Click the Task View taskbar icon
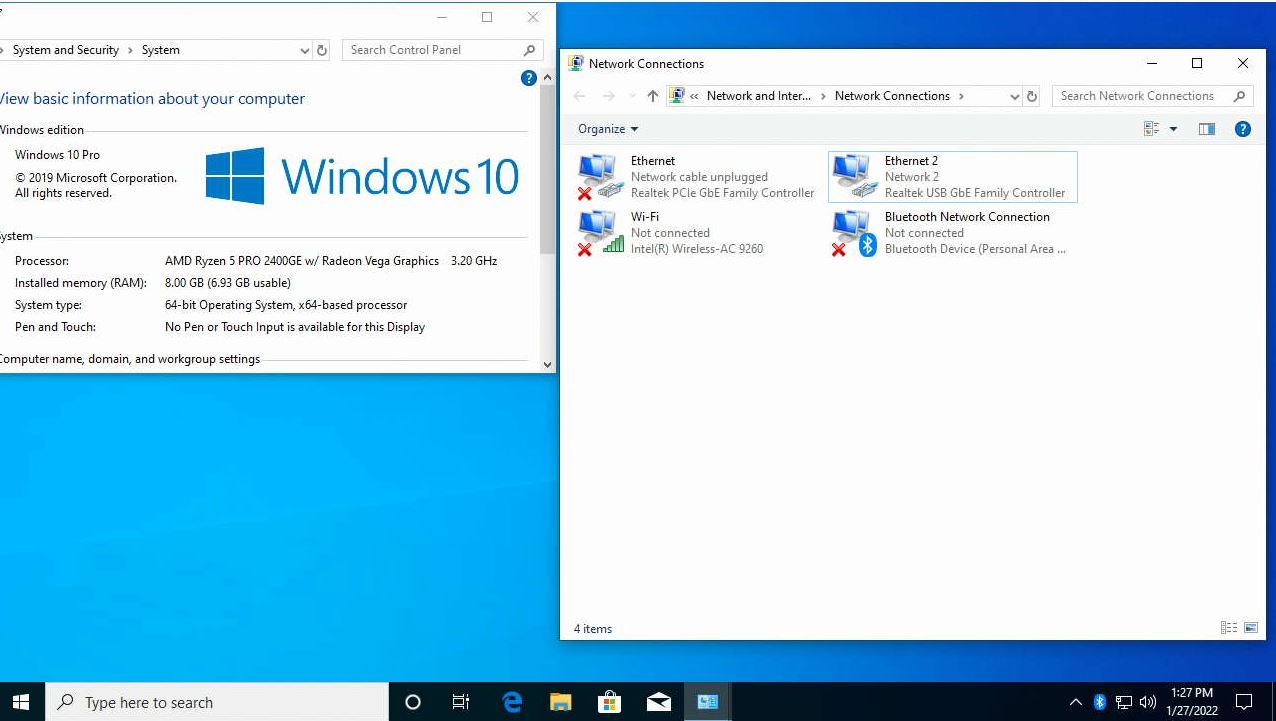 pyautogui.click(x=461, y=702)
